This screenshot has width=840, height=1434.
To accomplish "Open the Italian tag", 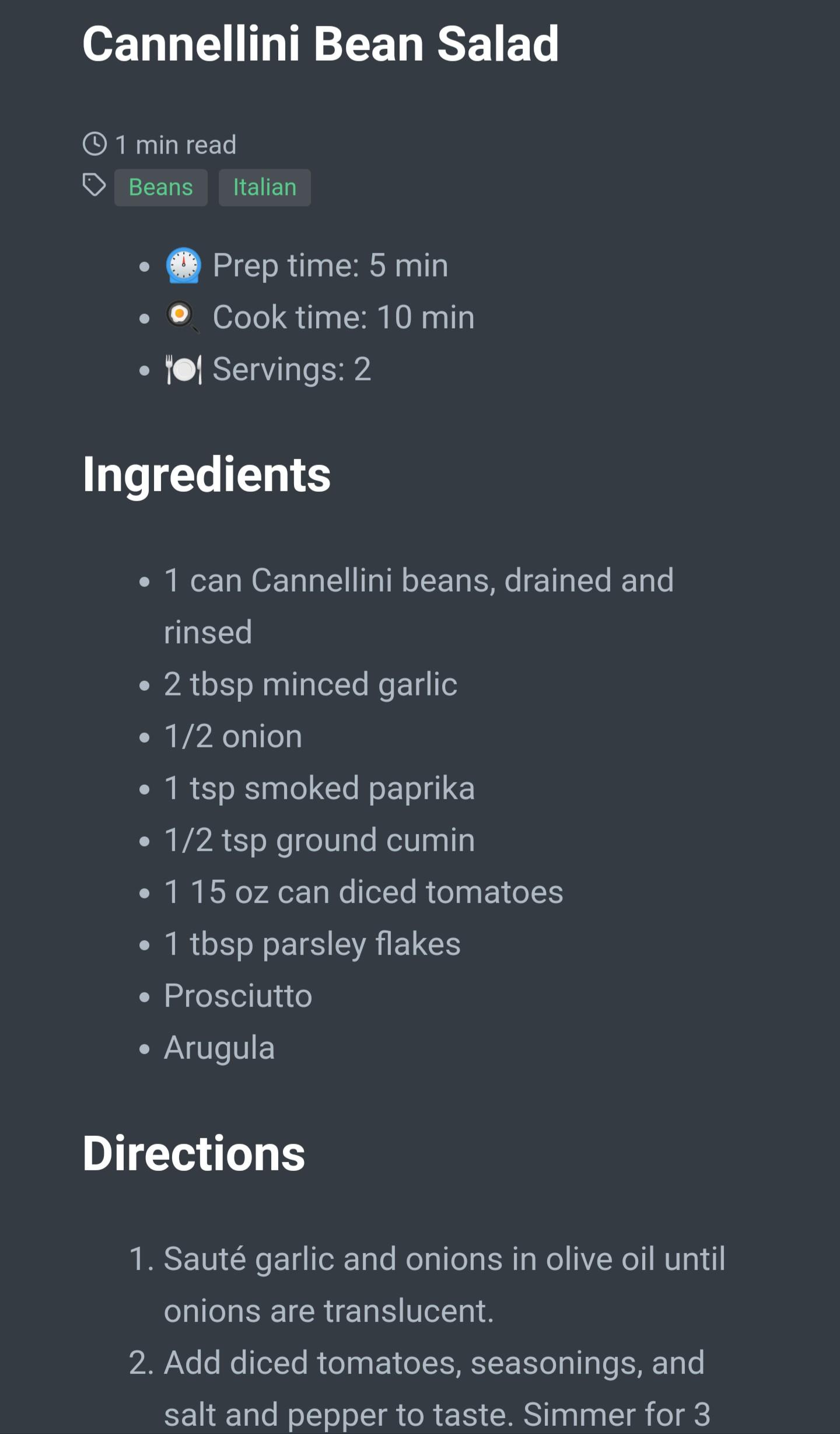I will pos(264,187).
